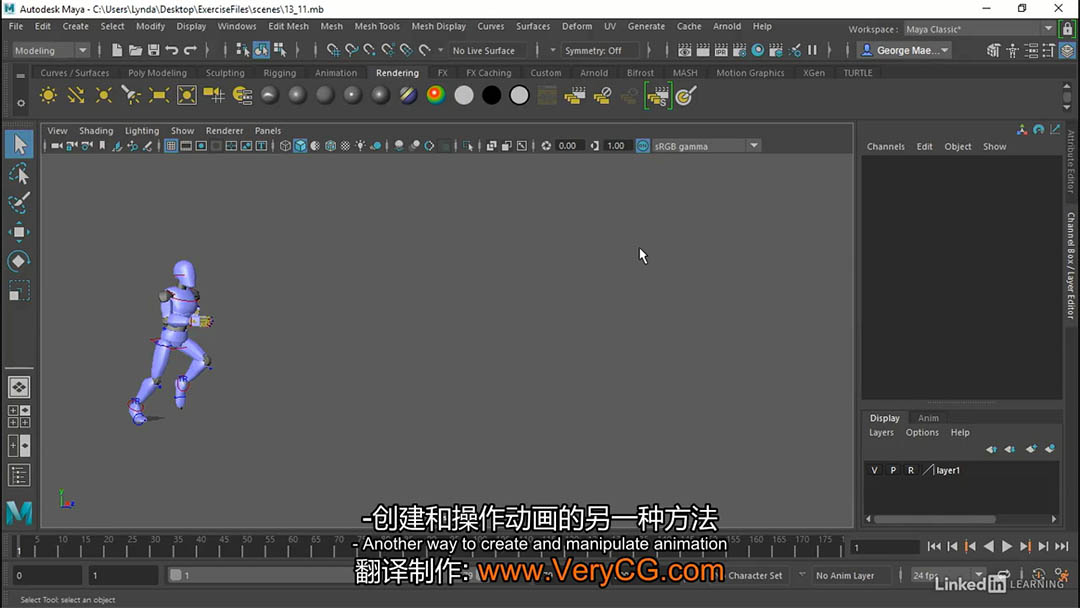Switch to the Rigging shelf tab
This screenshot has width=1080, height=608.
click(x=279, y=73)
